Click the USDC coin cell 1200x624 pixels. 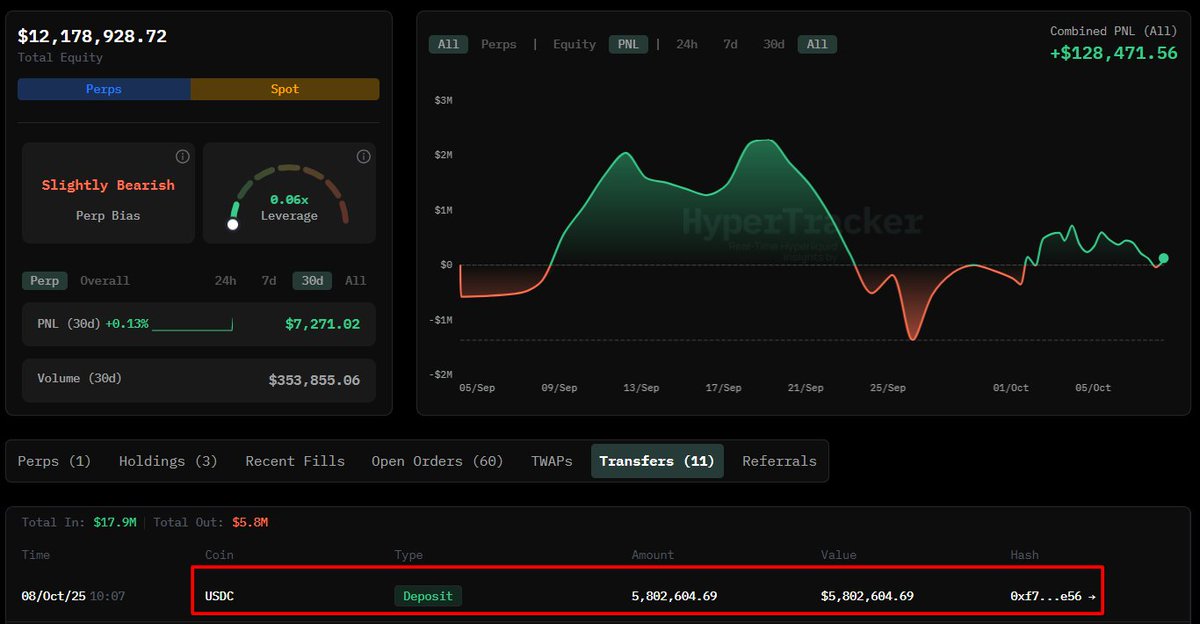(219, 596)
